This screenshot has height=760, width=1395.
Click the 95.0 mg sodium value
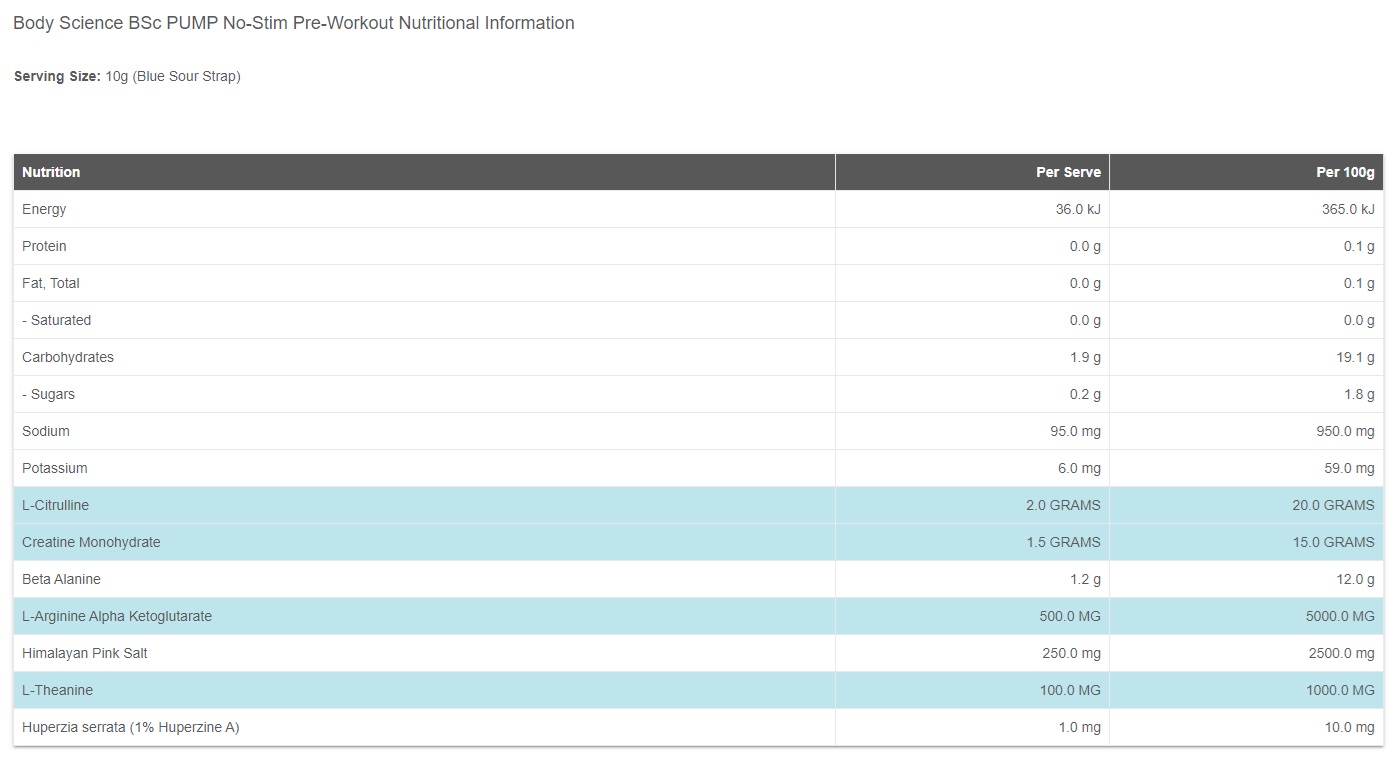tap(1076, 431)
